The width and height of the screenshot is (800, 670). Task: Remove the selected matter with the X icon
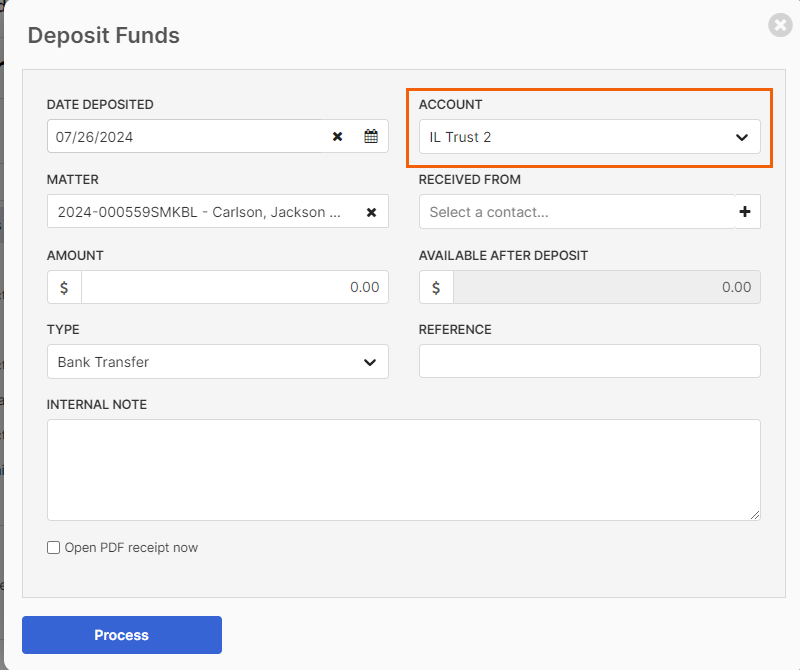371,212
